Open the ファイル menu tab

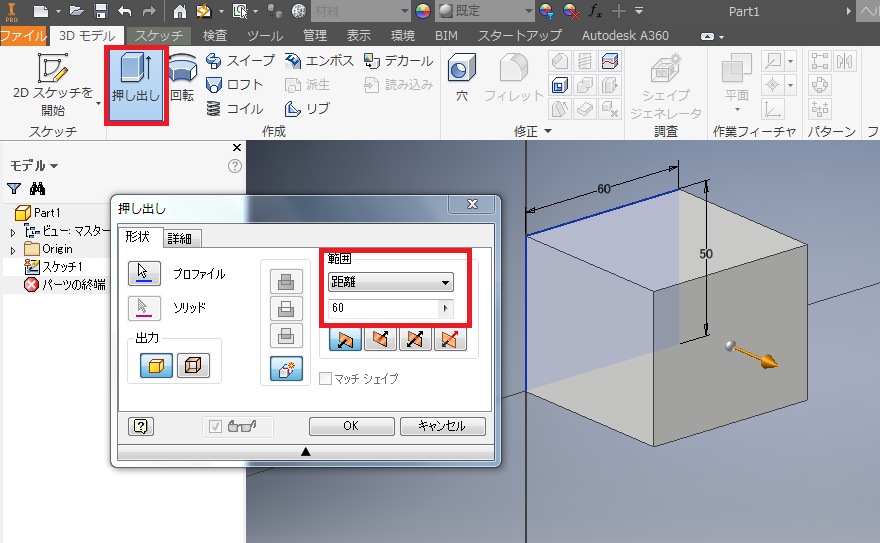[23, 36]
